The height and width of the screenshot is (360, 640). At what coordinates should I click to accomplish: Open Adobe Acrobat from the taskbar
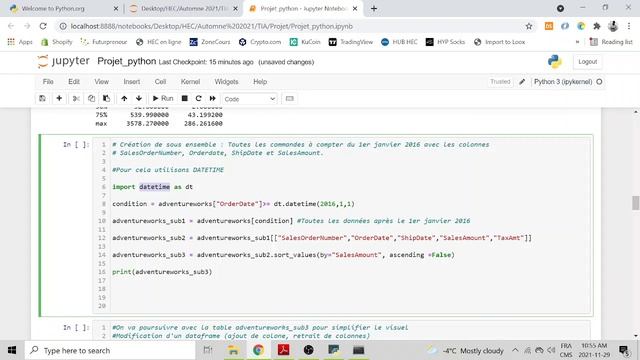[283, 350]
